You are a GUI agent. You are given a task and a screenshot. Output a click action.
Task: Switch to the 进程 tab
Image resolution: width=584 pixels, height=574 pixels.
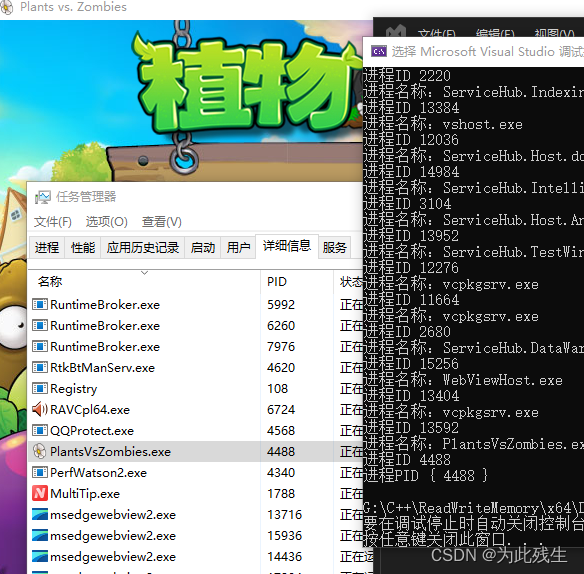[47, 247]
